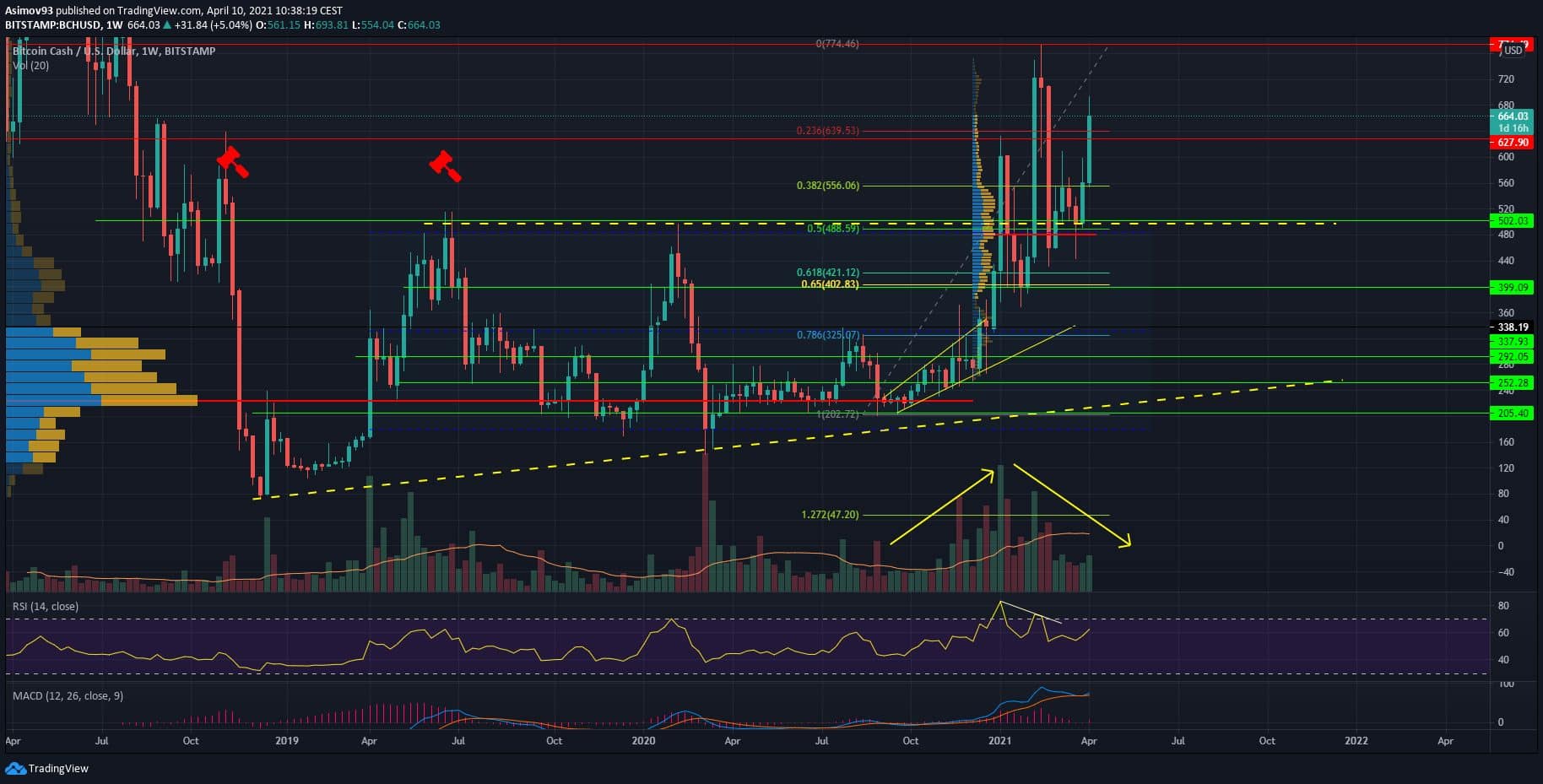The height and width of the screenshot is (784, 1543).
Task: Select the RSI (14, close) indicator label
Action: pyautogui.click(x=45, y=607)
